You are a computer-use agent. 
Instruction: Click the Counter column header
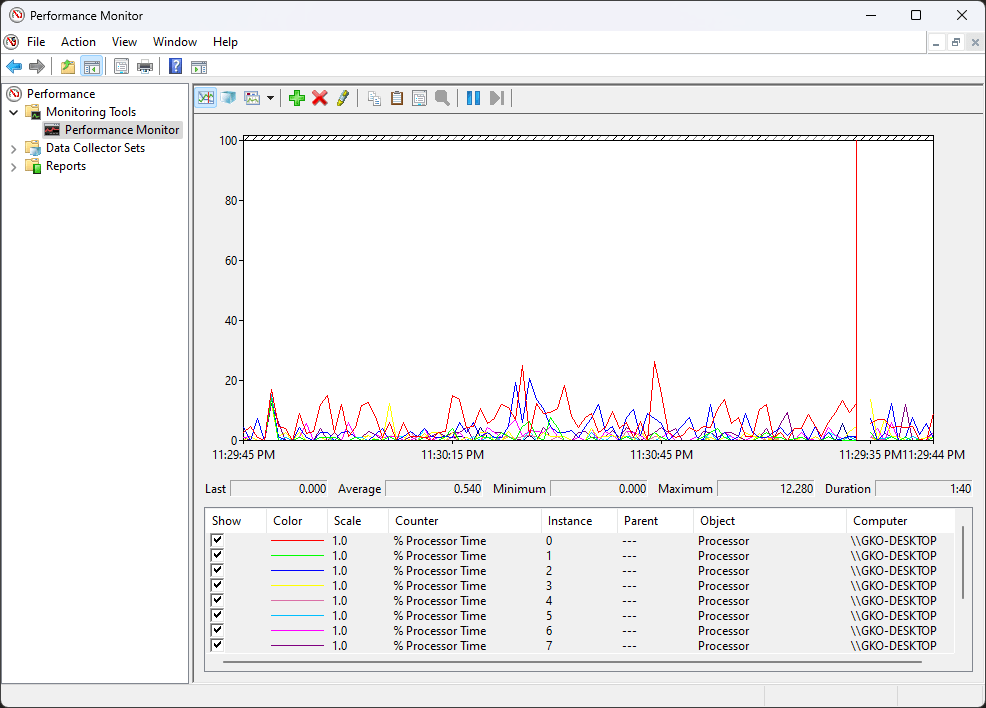tap(417, 521)
